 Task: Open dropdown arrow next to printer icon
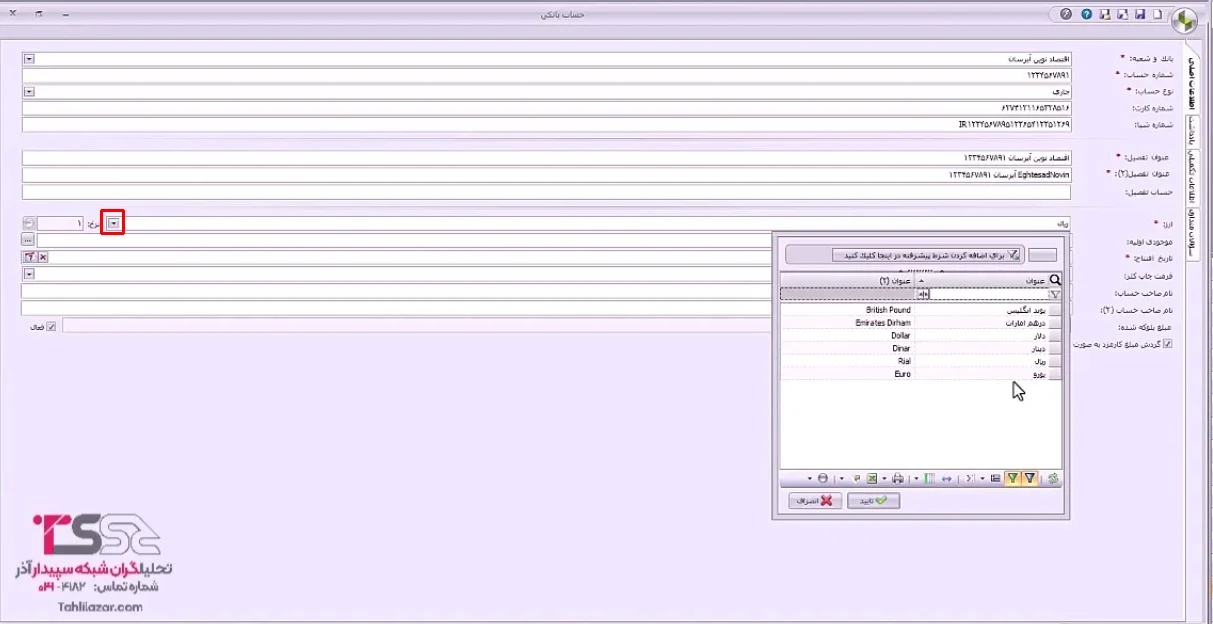pos(884,478)
